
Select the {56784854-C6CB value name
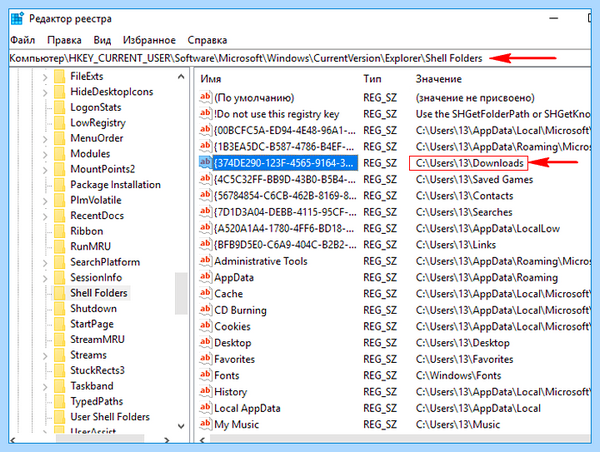285,196
